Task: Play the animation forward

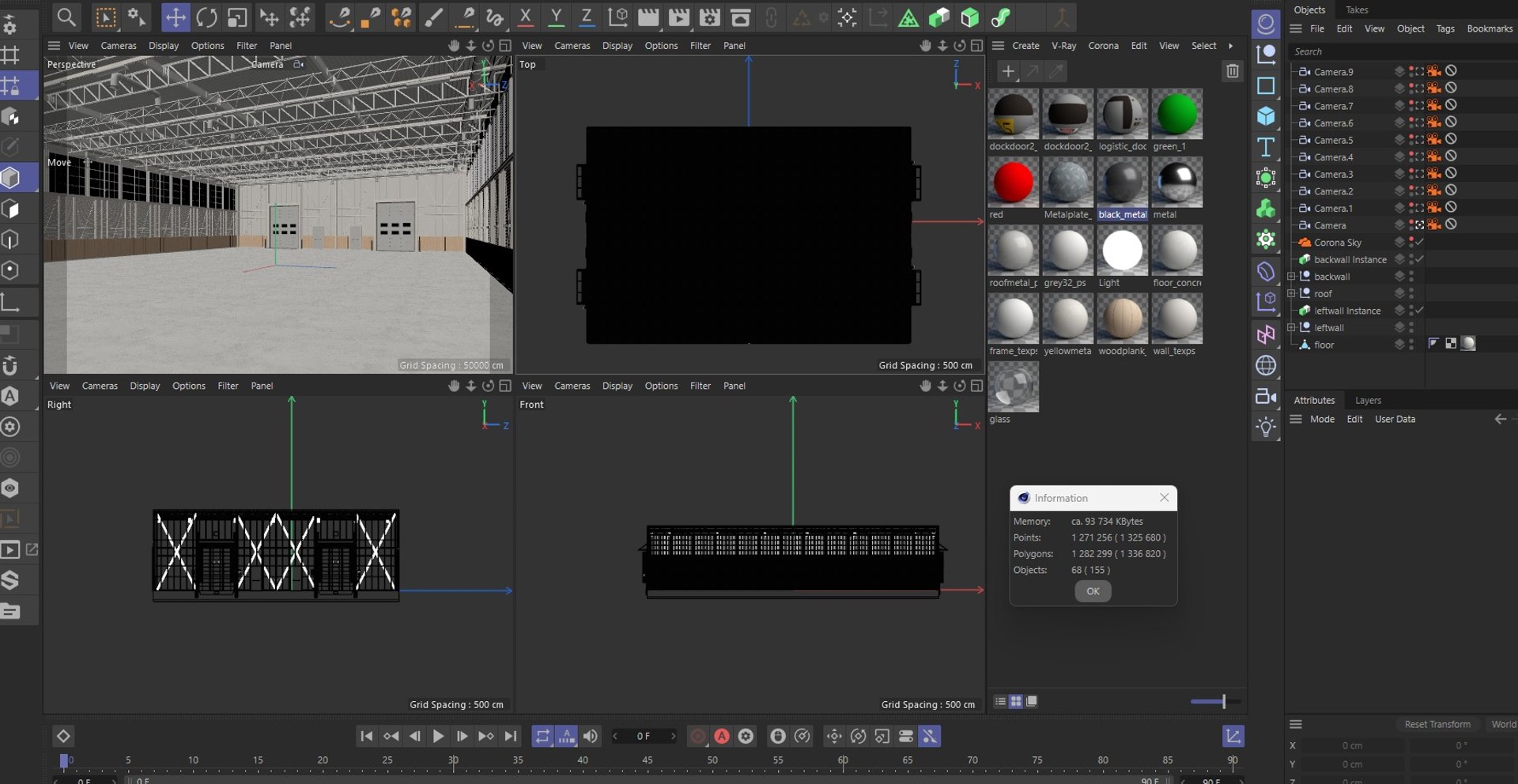Action: (438, 736)
